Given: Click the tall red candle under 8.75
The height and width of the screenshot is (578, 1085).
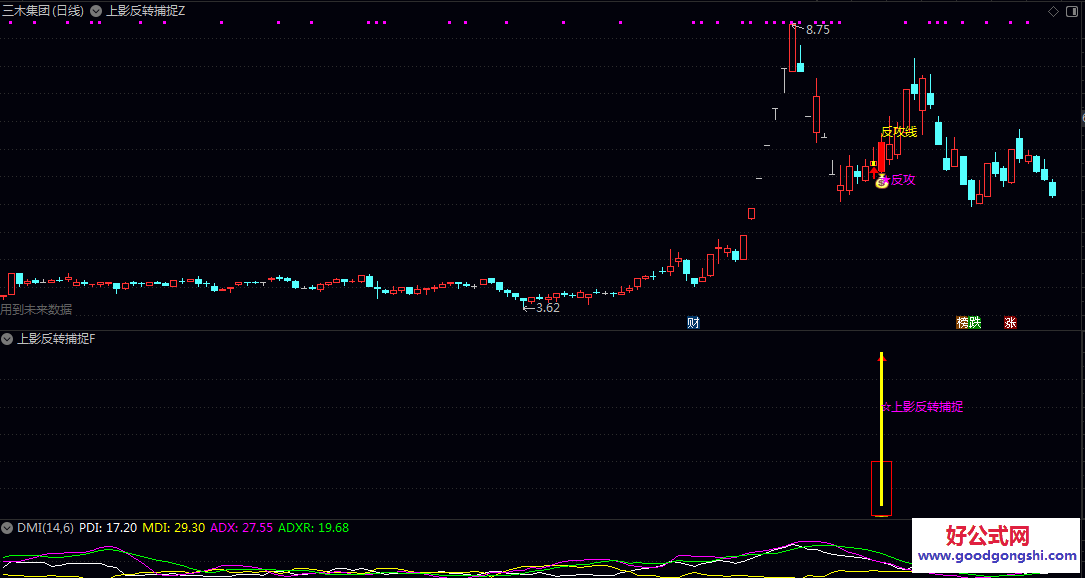Looking at the screenshot, I should point(792,47).
